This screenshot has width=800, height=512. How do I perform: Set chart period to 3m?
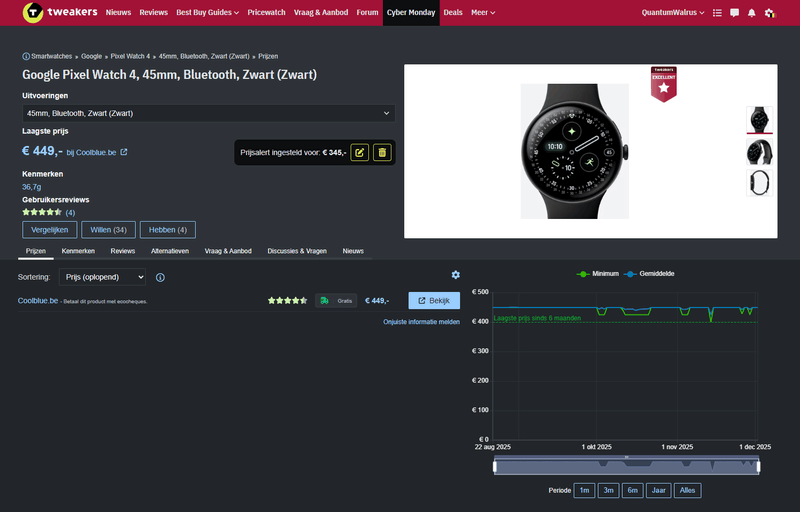click(608, 491)
